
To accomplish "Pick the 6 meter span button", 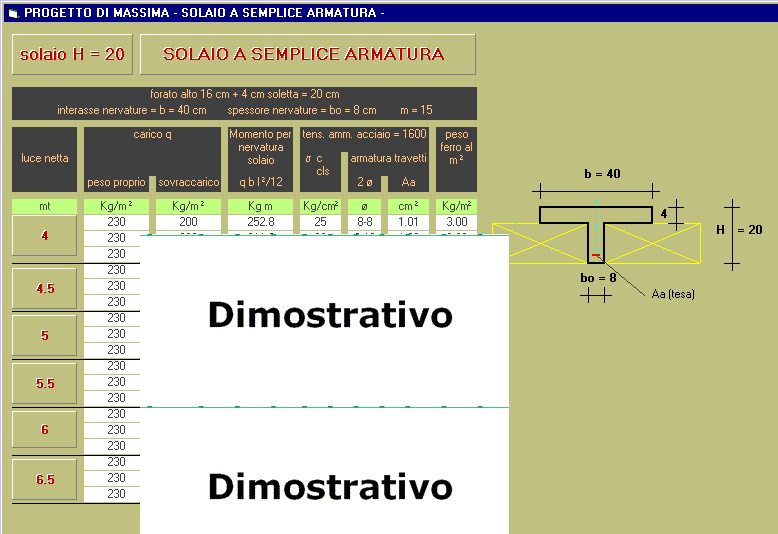I will click(45, 429).
